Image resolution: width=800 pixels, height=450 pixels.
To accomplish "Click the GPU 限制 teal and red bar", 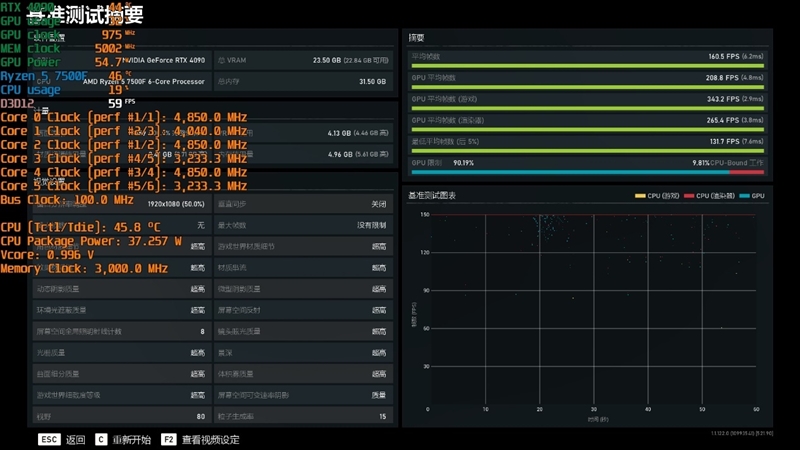I will [x=587, y=172].
